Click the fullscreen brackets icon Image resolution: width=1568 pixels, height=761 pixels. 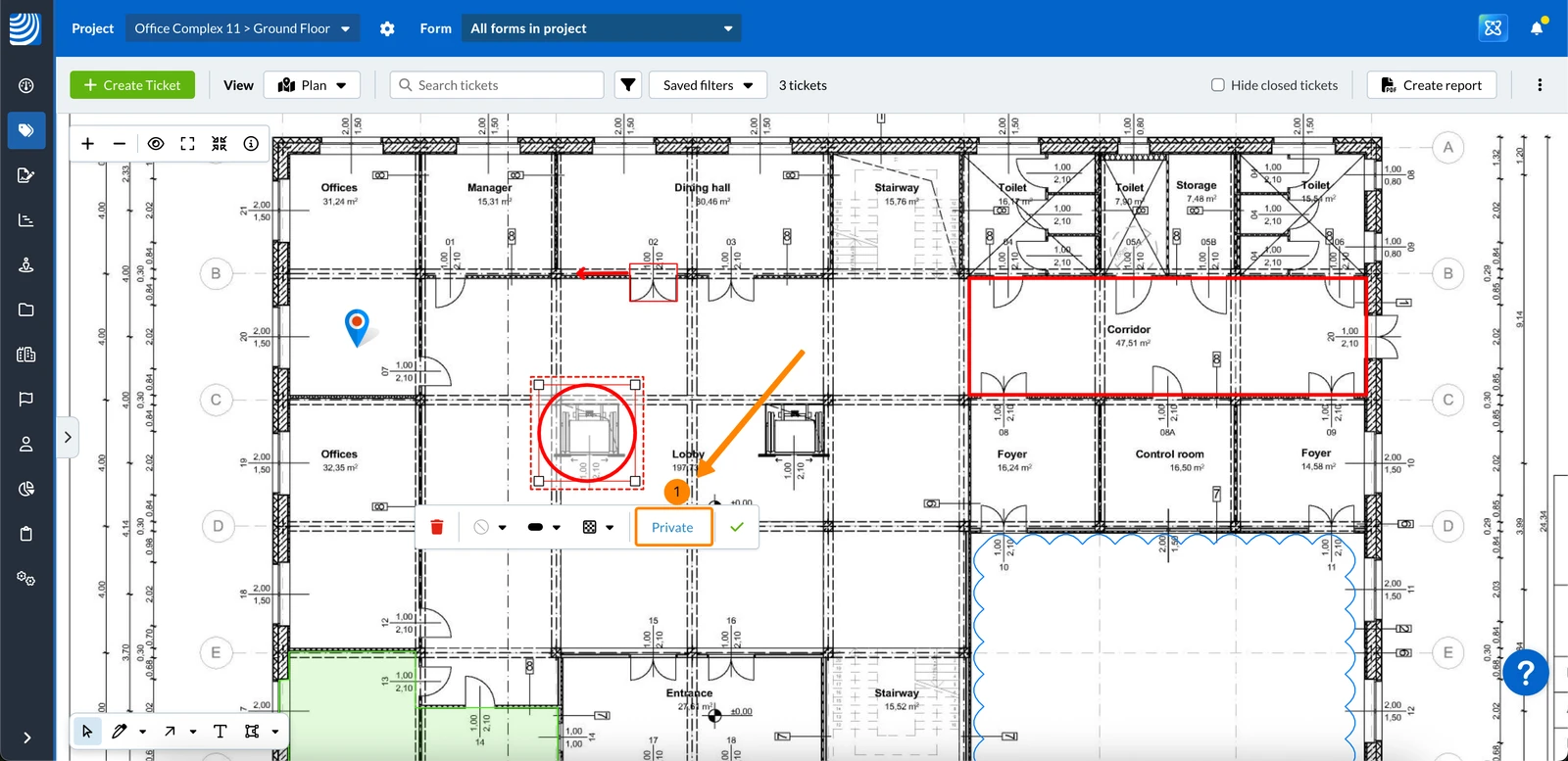coord(187,144)
